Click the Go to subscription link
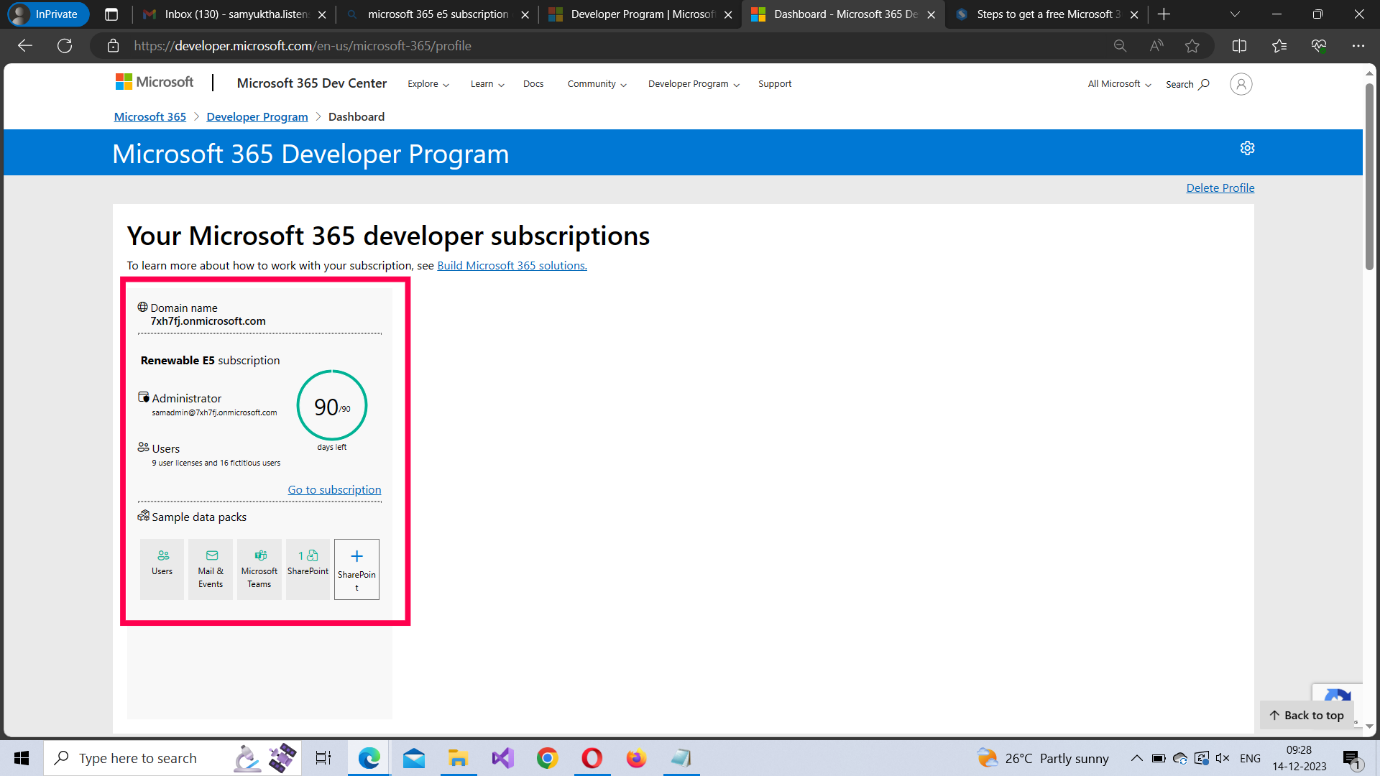The width and height of the screenshot is (1380, 776). point(334,490)
